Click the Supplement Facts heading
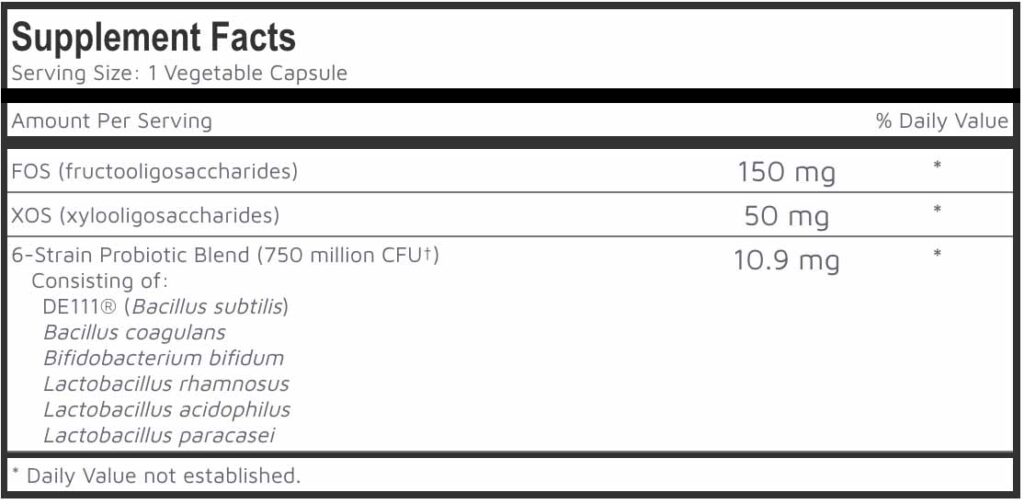Viewport: 1024px width, 504px height. [x=153, y=38]
